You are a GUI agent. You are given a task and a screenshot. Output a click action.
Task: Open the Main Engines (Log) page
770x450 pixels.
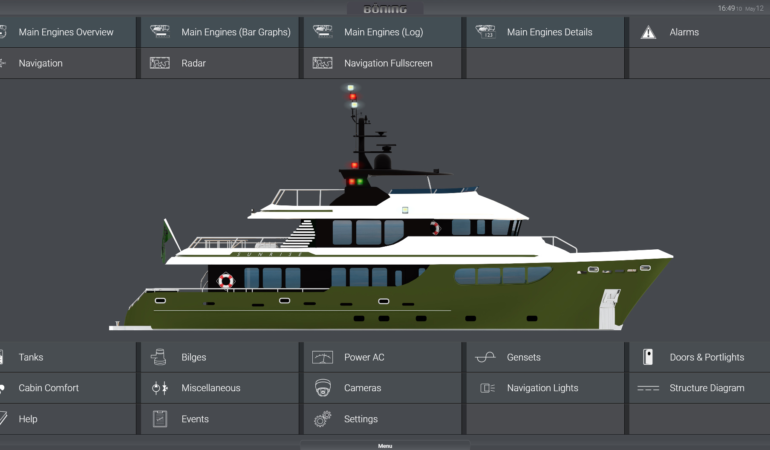[383, 32]
